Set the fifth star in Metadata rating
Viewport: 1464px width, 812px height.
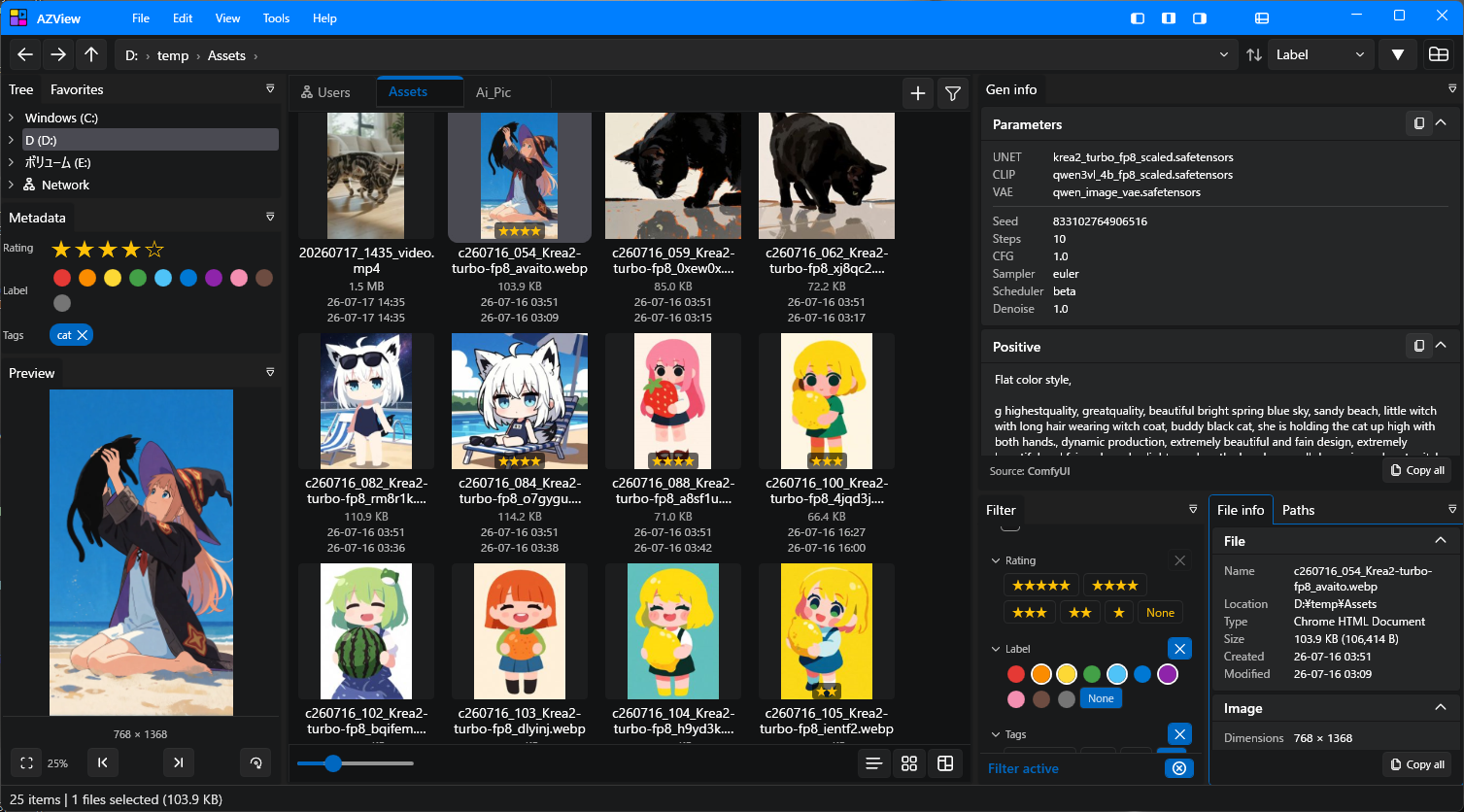(154, 249)
